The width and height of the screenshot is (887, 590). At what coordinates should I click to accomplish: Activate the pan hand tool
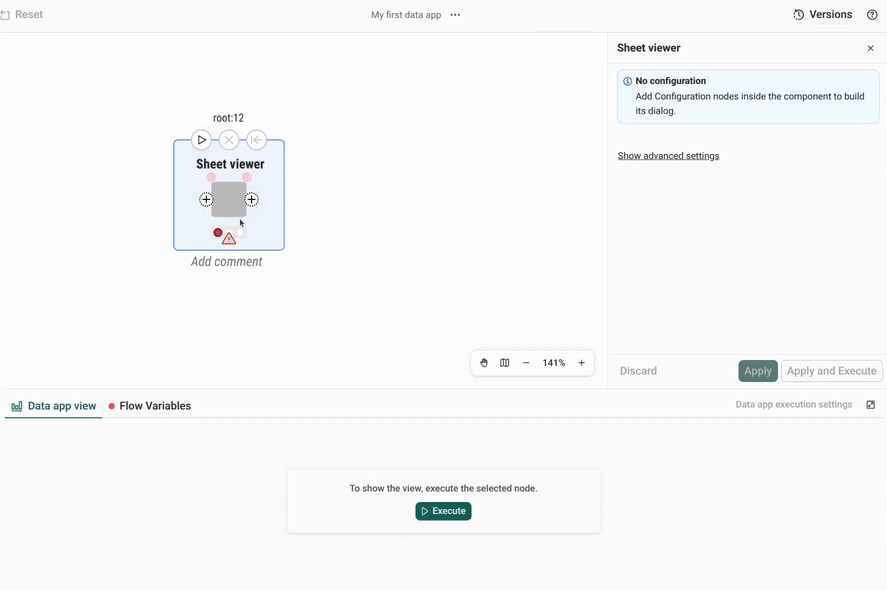point(484,363)
